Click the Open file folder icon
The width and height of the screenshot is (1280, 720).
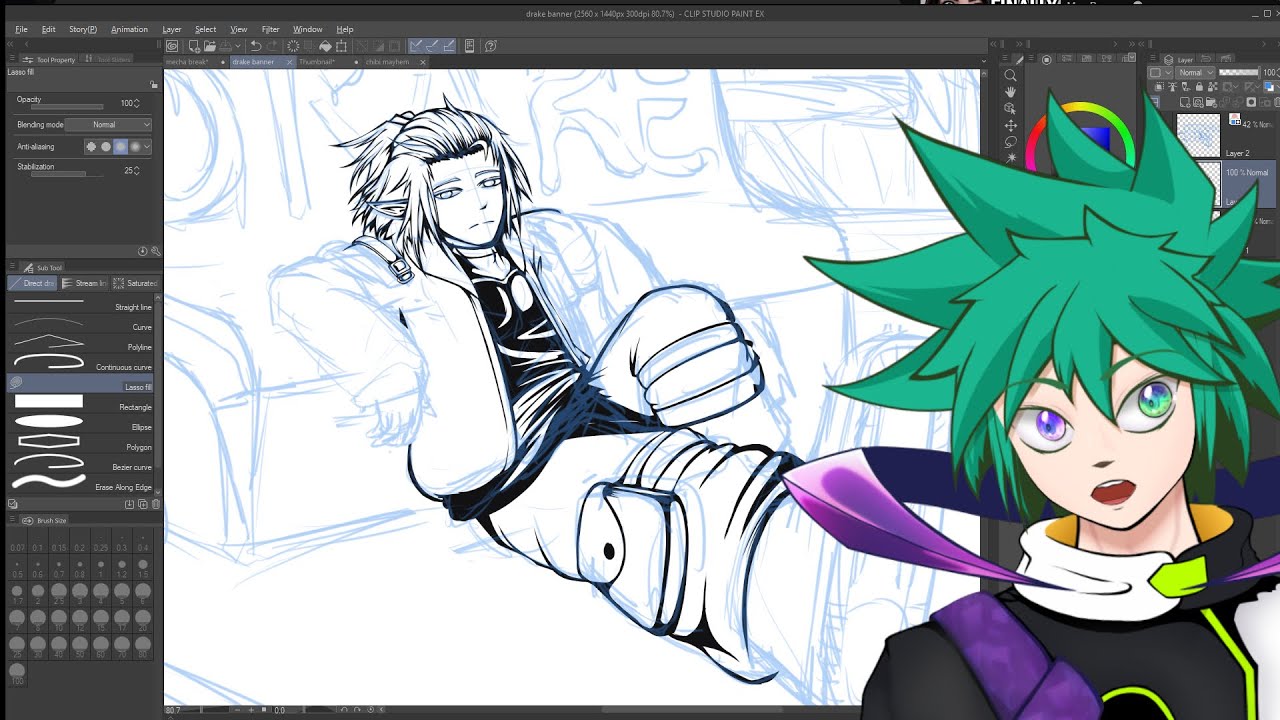(x=210, y=46)
